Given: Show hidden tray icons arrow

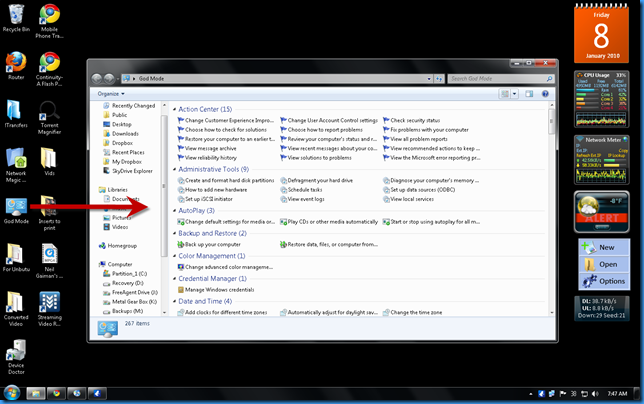Looking at the screenshot, I should tap(531, 394).
